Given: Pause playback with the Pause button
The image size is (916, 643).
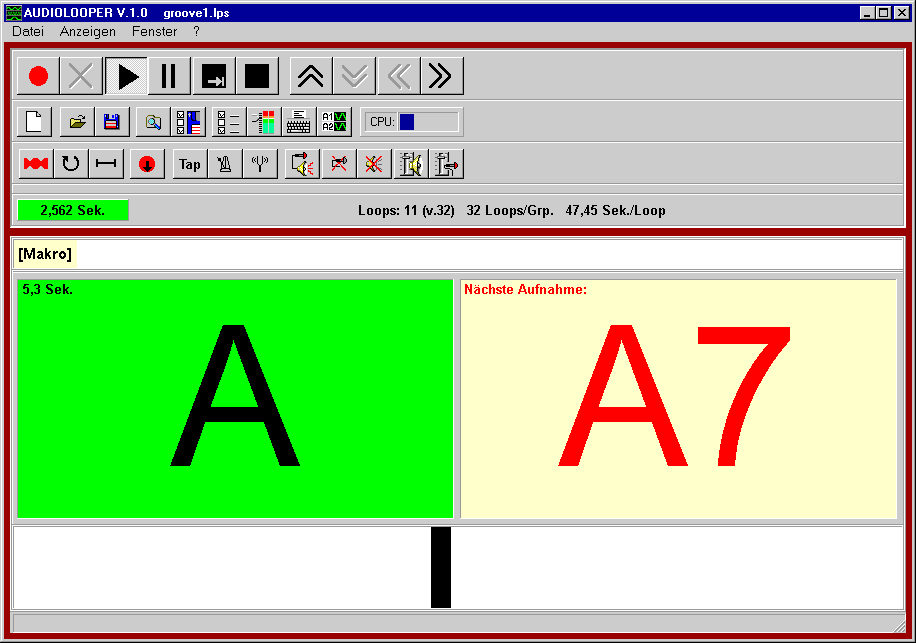Looking at the screenshot, I should 169,76.
